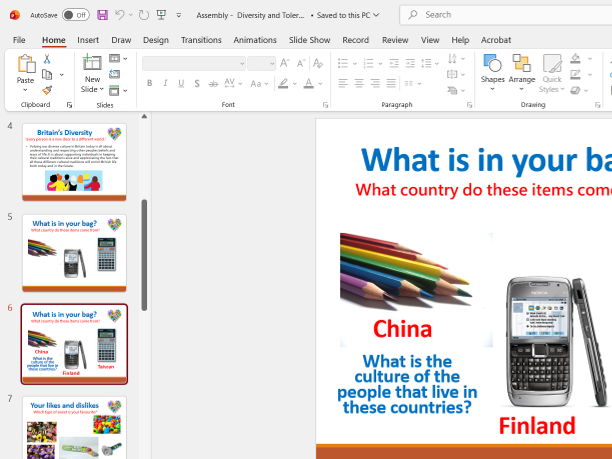Click the Shape Fill bucket icon
612x459 pixels.
tap(575, 59)
